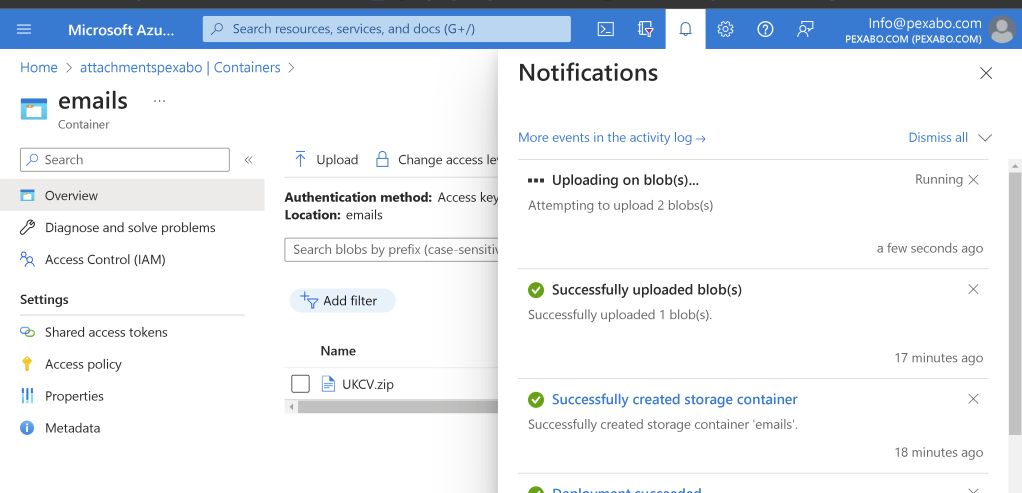Click the Overview menu item icon

(27, 196)
